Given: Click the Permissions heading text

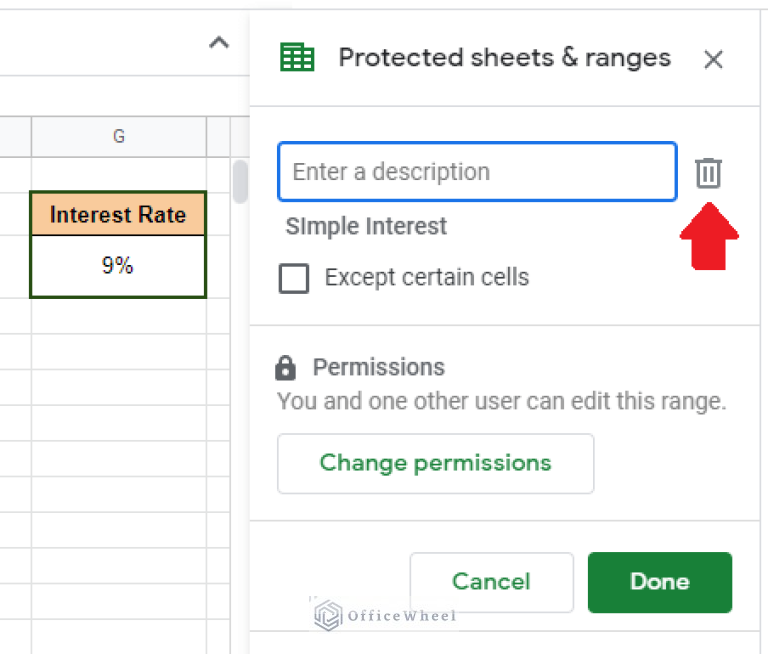Looking at the screenshot, I should pos(378,367).
